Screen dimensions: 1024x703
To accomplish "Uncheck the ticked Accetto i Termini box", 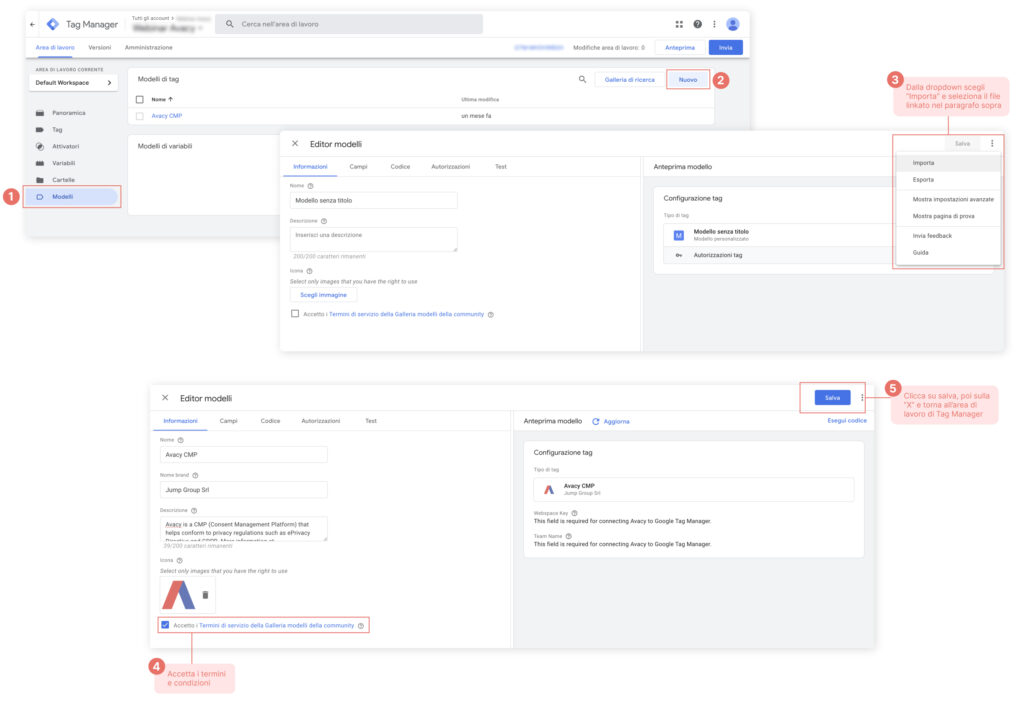I will click(x=165, y=625).
